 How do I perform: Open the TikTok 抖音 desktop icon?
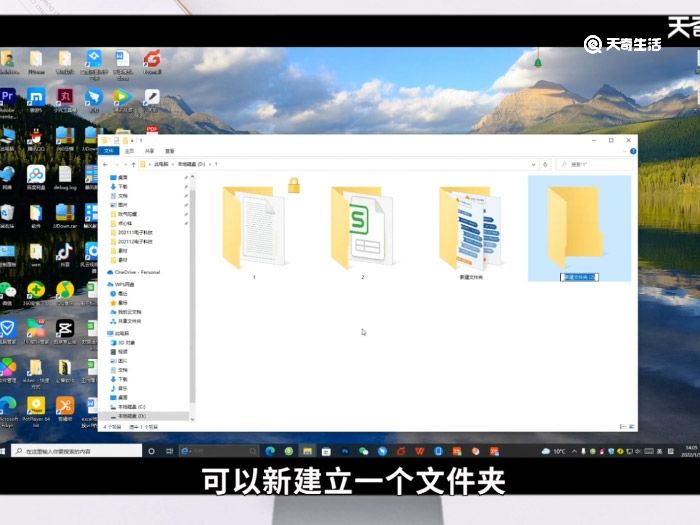click(x=65, y=255)
